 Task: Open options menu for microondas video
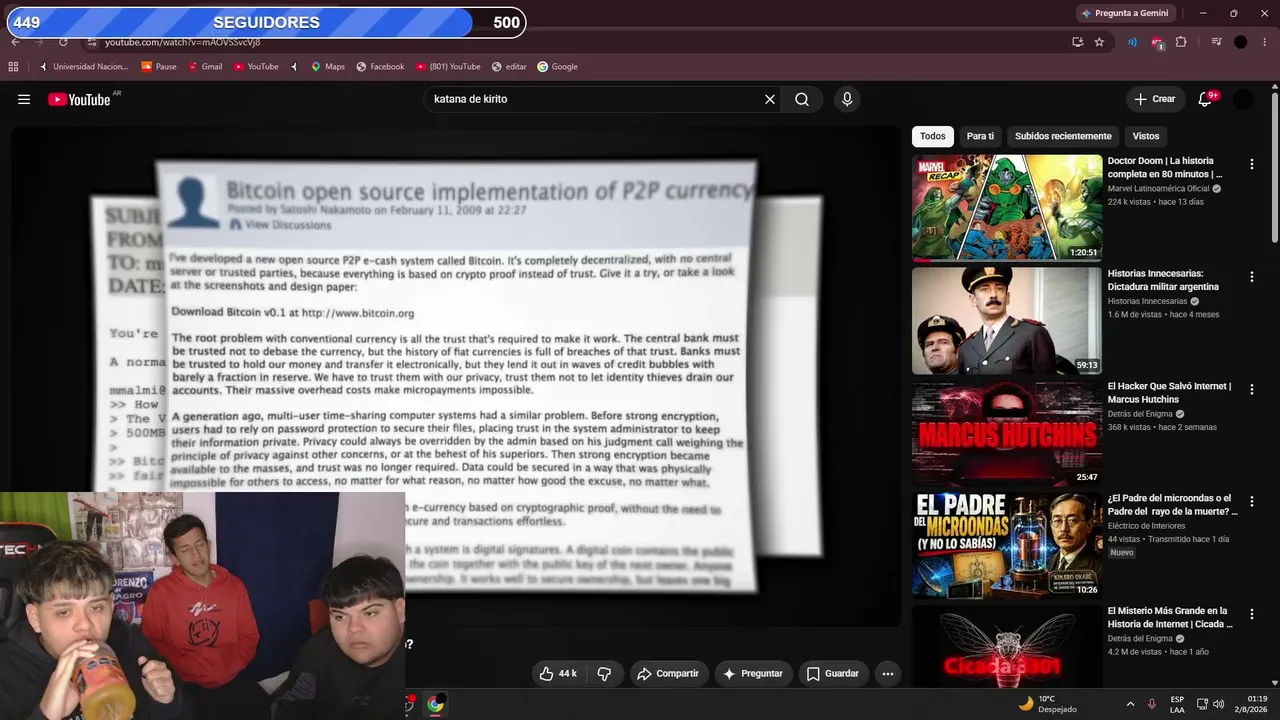(x=1252, y=502)
